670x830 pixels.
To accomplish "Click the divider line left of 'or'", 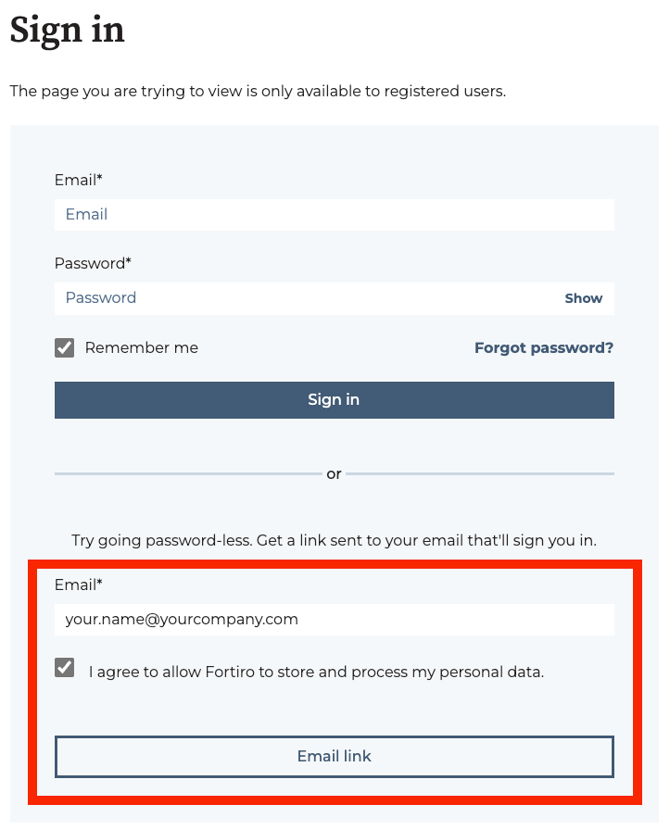I will click(x=185, y=474).
